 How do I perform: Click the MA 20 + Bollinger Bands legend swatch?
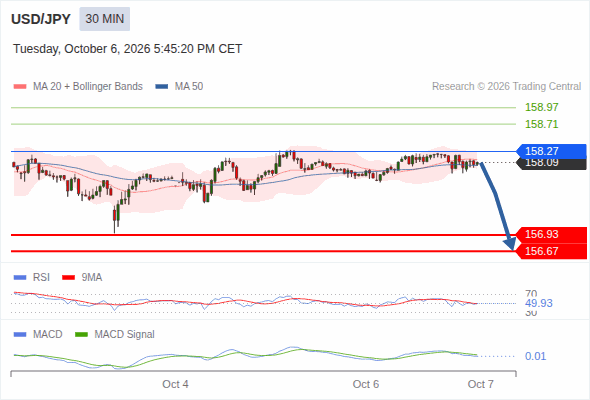pyautogui.click(x=20, y=87)
